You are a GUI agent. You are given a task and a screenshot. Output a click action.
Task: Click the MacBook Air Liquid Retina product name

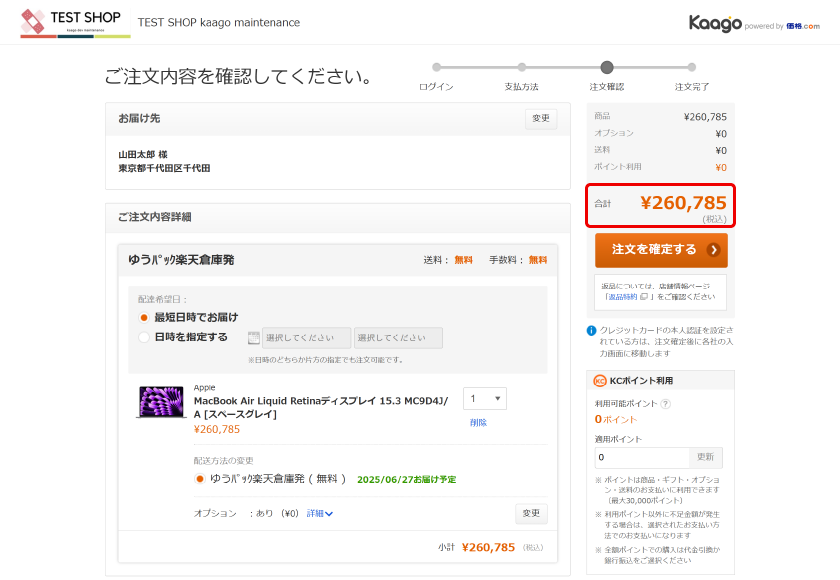pyautogui.click(x=321, y=408)
